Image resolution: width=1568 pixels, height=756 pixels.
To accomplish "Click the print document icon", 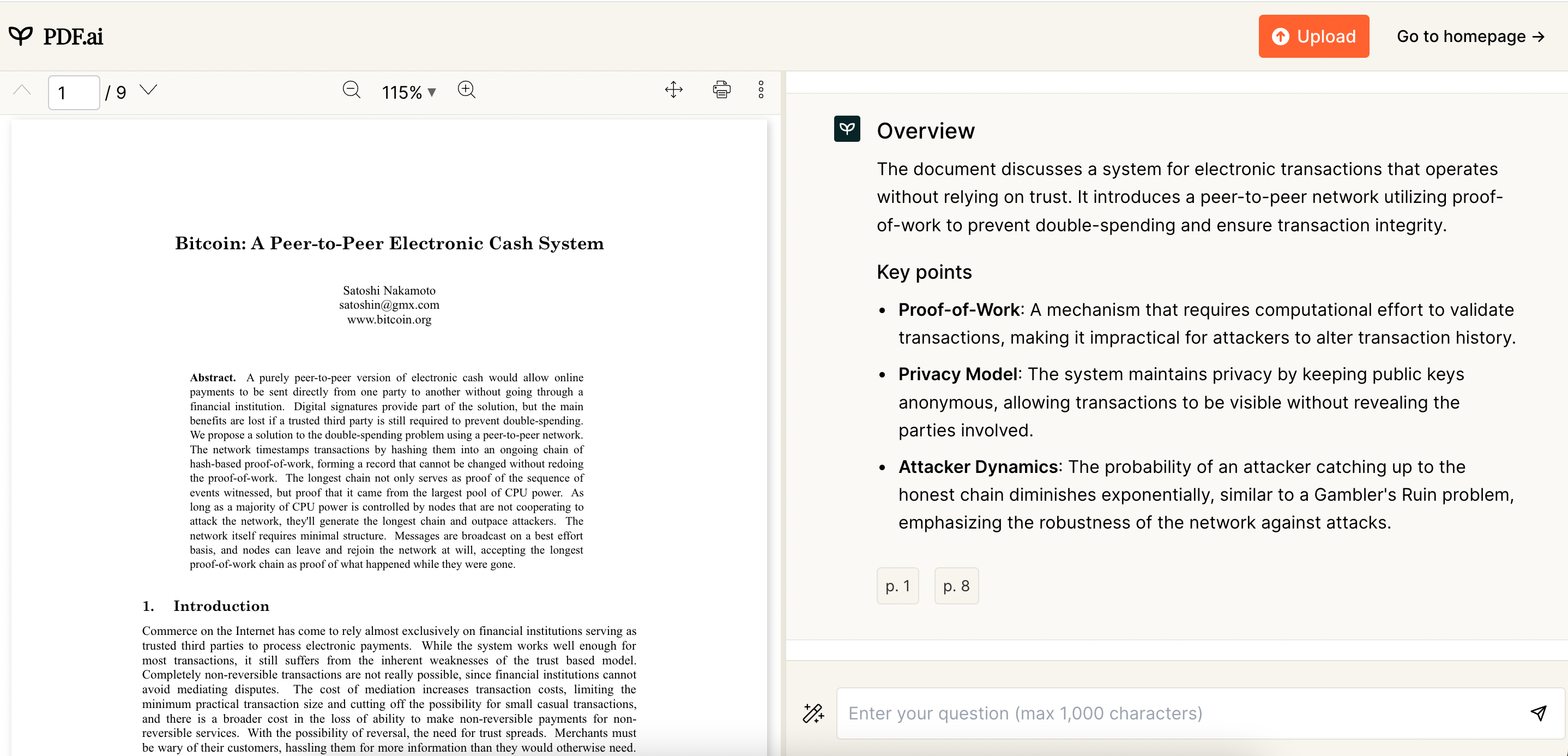I will coord(721,90).
